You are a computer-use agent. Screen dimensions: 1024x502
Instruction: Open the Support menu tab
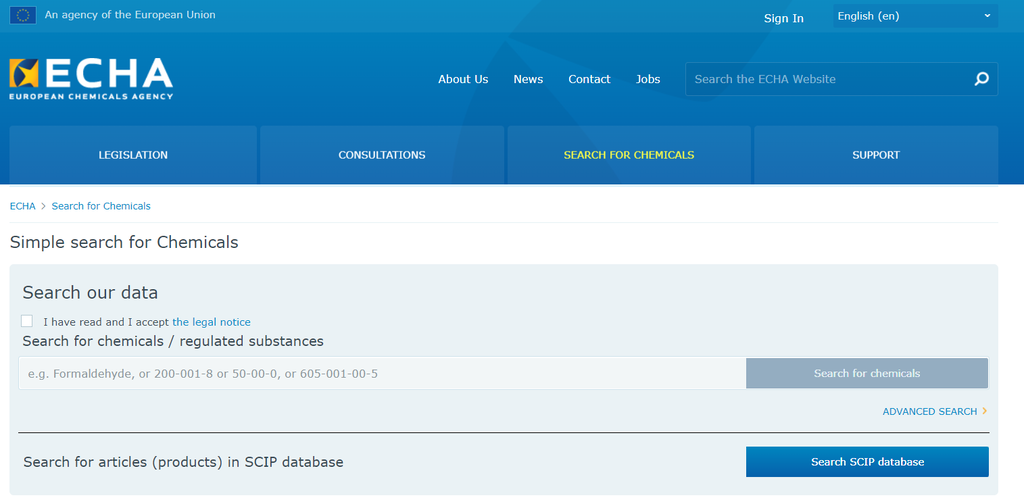[x=876, y=155]
